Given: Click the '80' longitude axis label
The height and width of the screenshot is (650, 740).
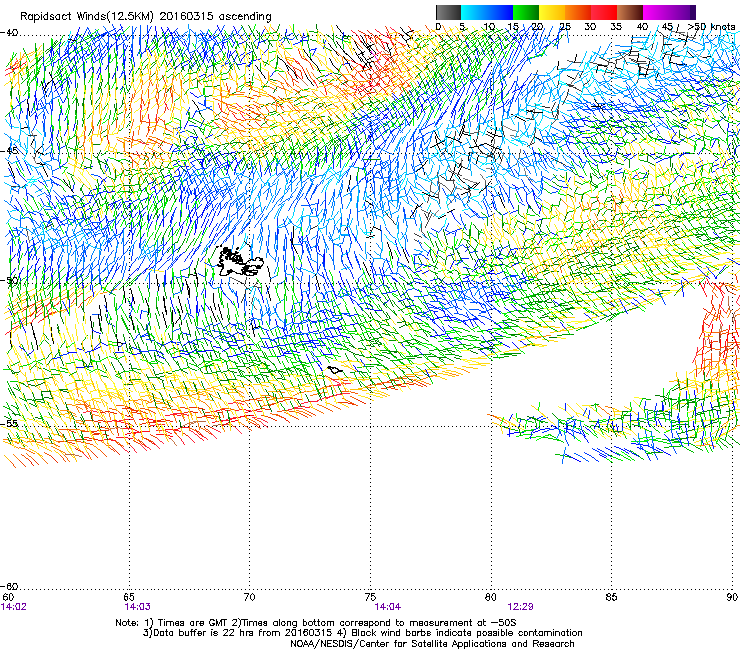Looking at the screenshot, I should coord(491,597).
